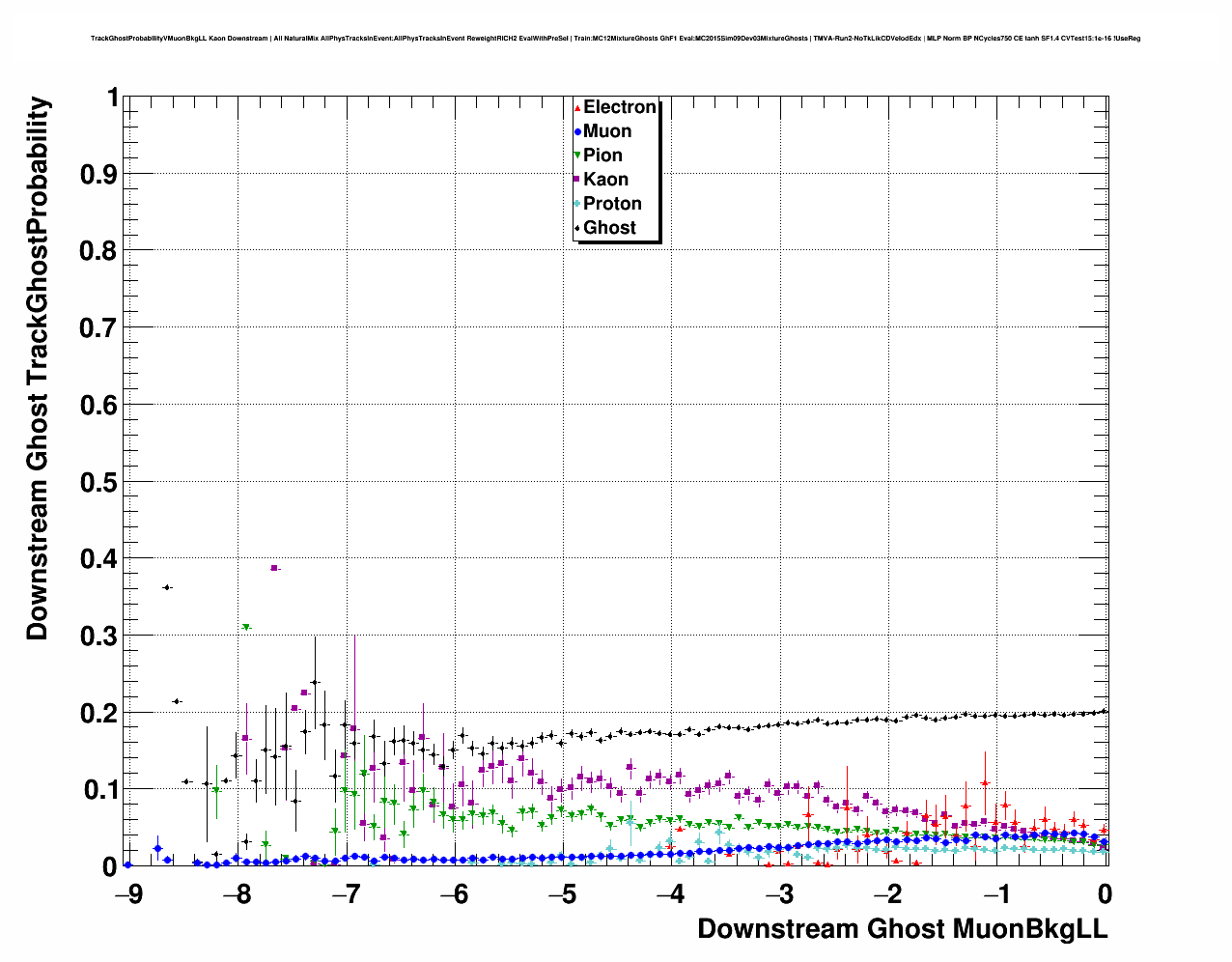Select the x-axis title Downstream Ghost MuonBkgLL
This screenshot has width=1232, height=962.
pyautogui.click(x=903, y=929)
